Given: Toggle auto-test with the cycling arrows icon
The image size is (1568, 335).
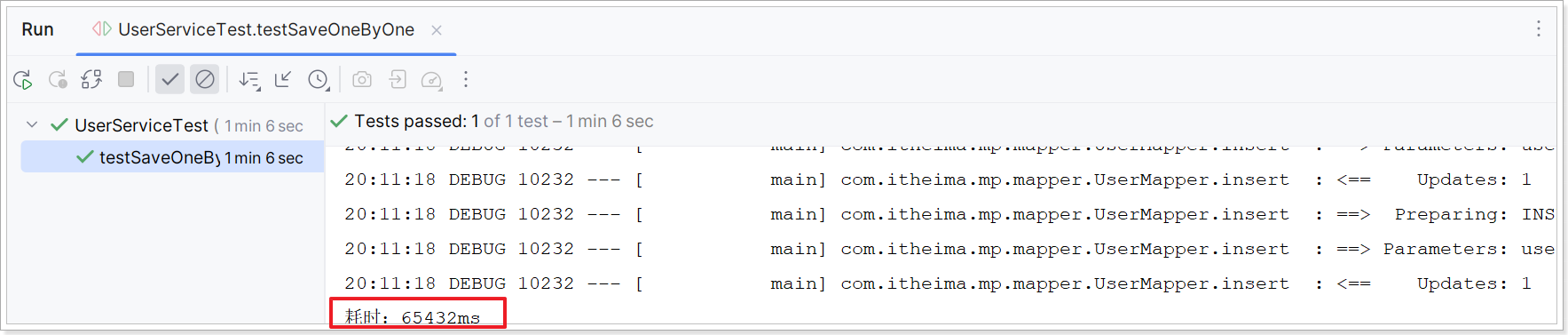Looking at the screenshot, I should (91, 80).
